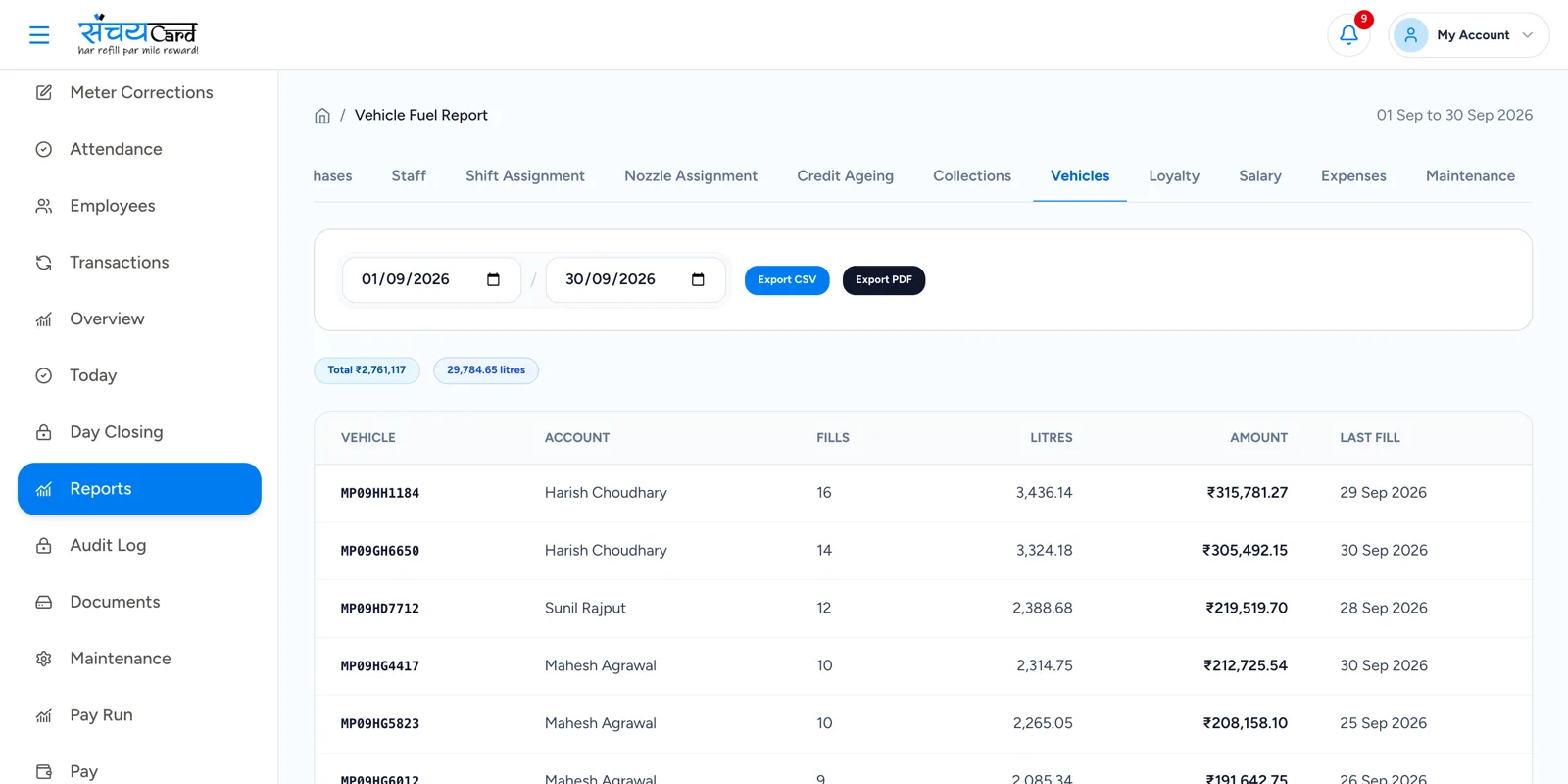This screenshot has height=784, width=1568.
Task: Click the LITRES column header
Action: point(1052,438)
